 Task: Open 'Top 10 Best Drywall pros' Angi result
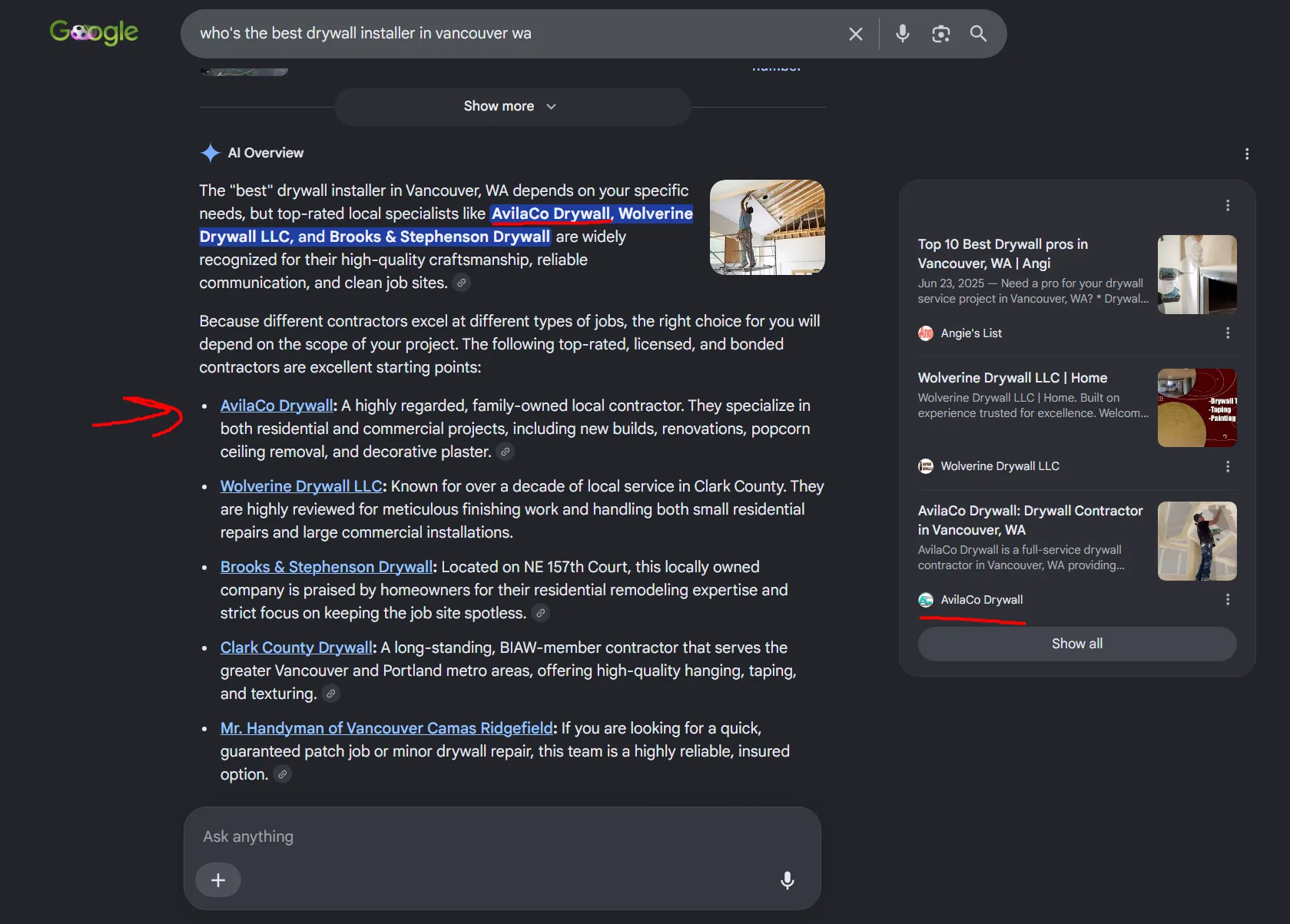point(1003,253)
